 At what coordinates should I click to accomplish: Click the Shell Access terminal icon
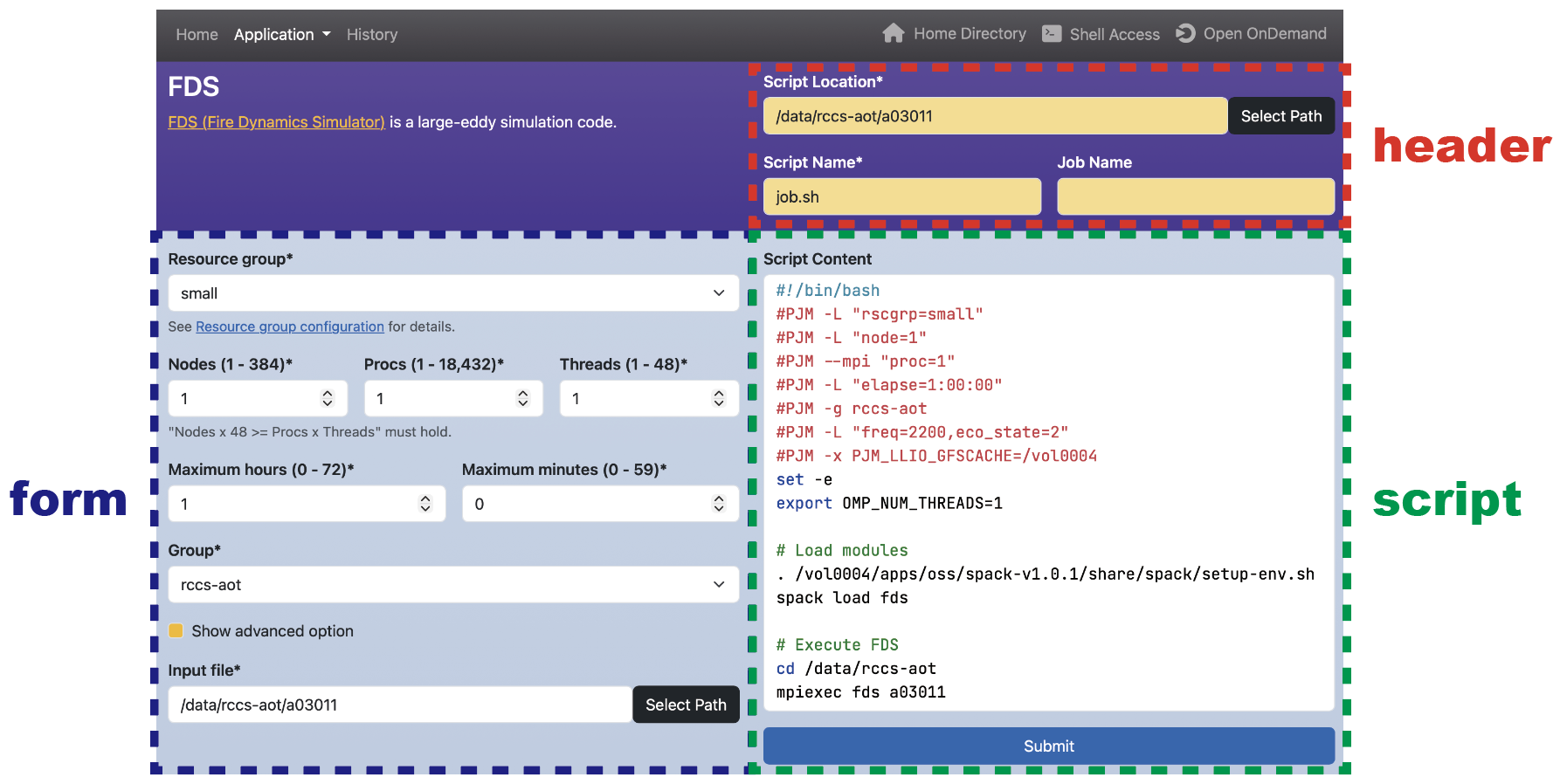[x=1052, y=33]
